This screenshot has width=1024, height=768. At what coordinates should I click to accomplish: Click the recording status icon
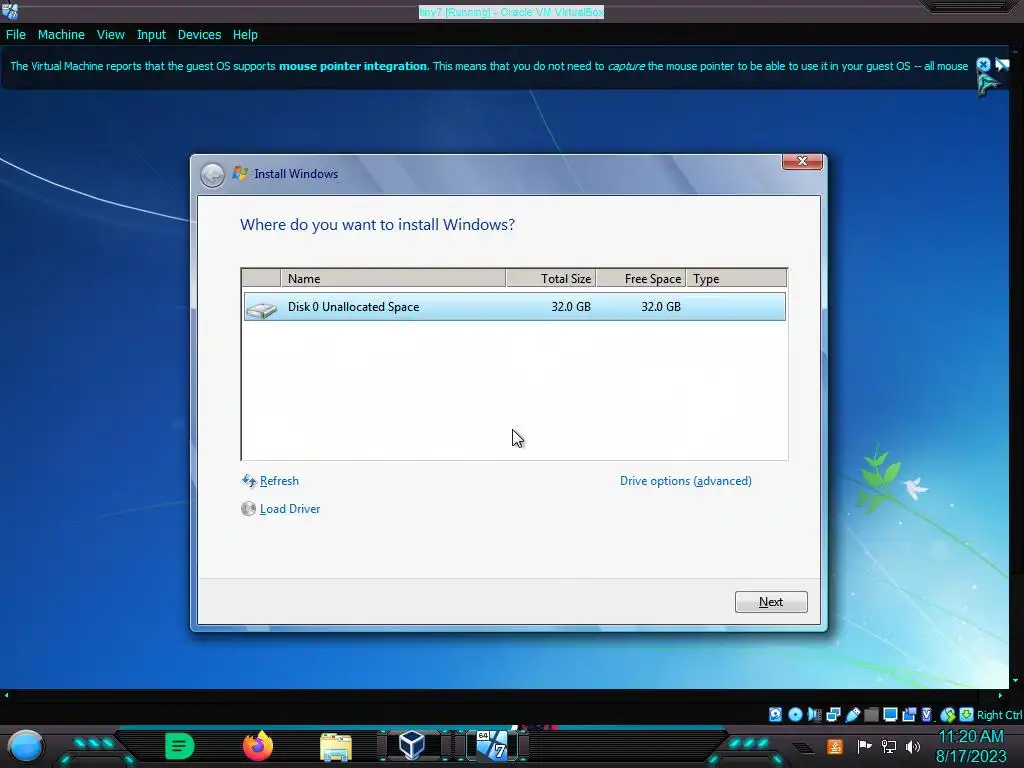(909, 714)
